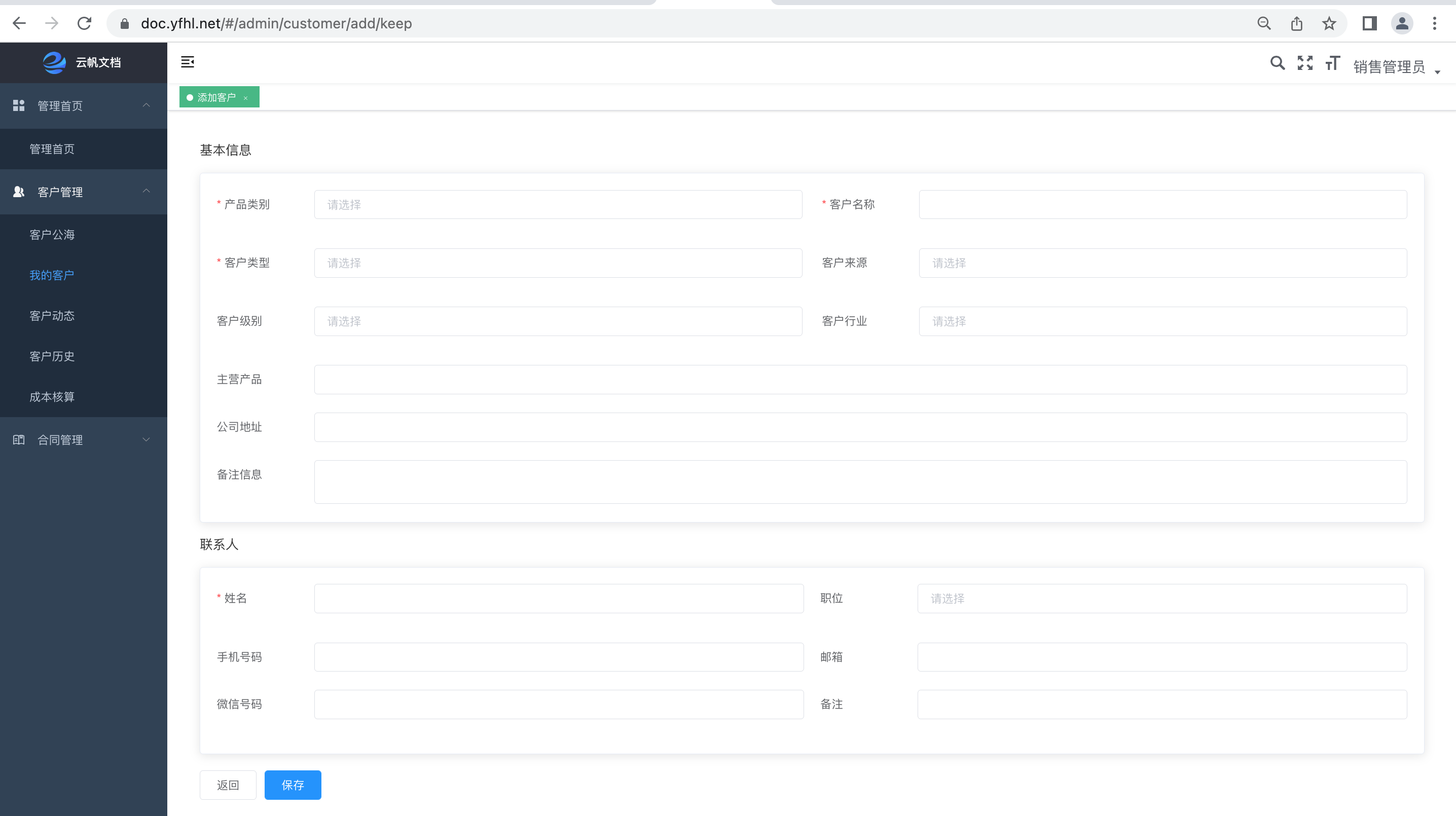Open the browser three-dot menu
The image size is (1456, 816).
point(1435,23)
